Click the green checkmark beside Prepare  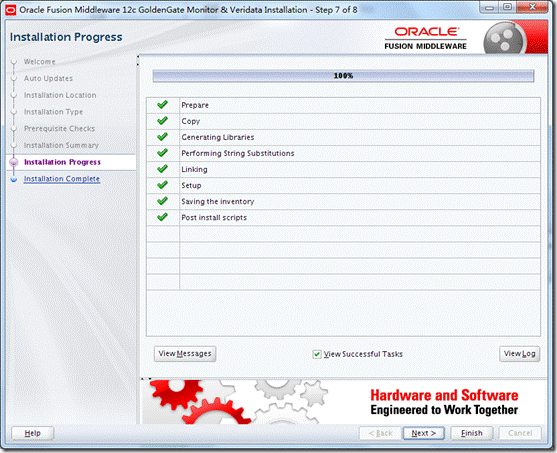click(162, 104)
